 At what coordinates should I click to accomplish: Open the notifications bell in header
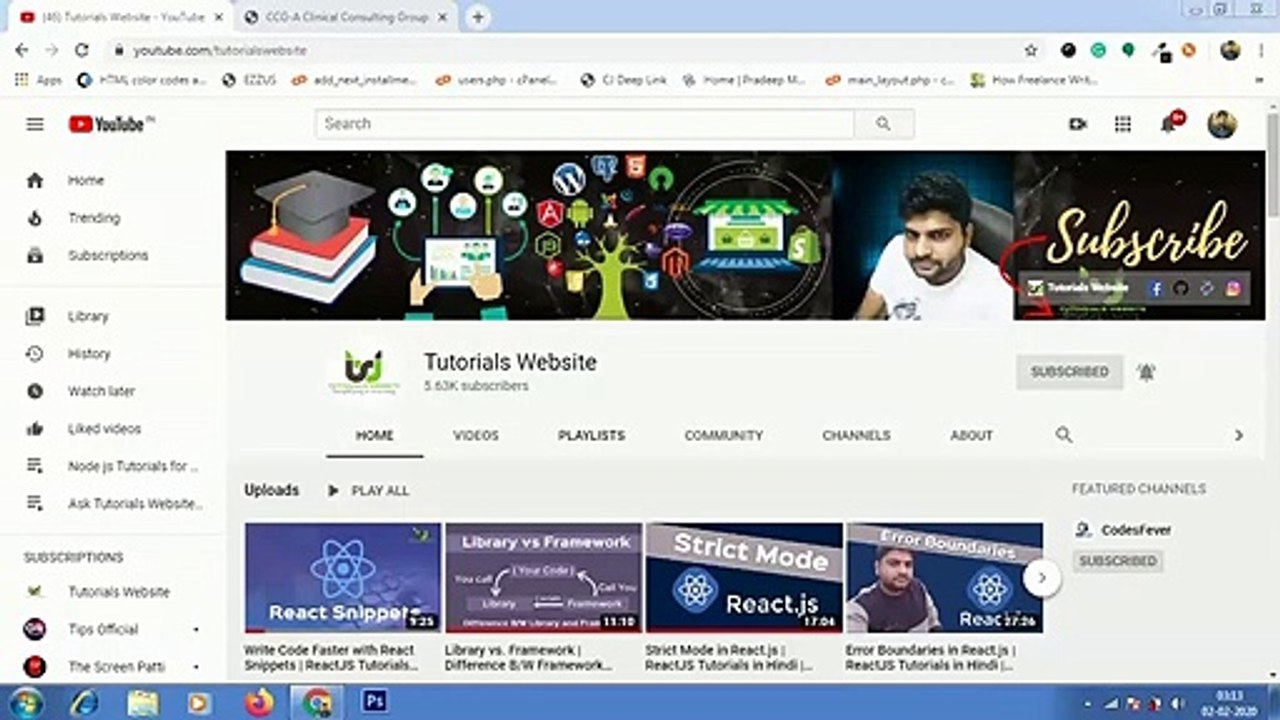[1168, 124]
